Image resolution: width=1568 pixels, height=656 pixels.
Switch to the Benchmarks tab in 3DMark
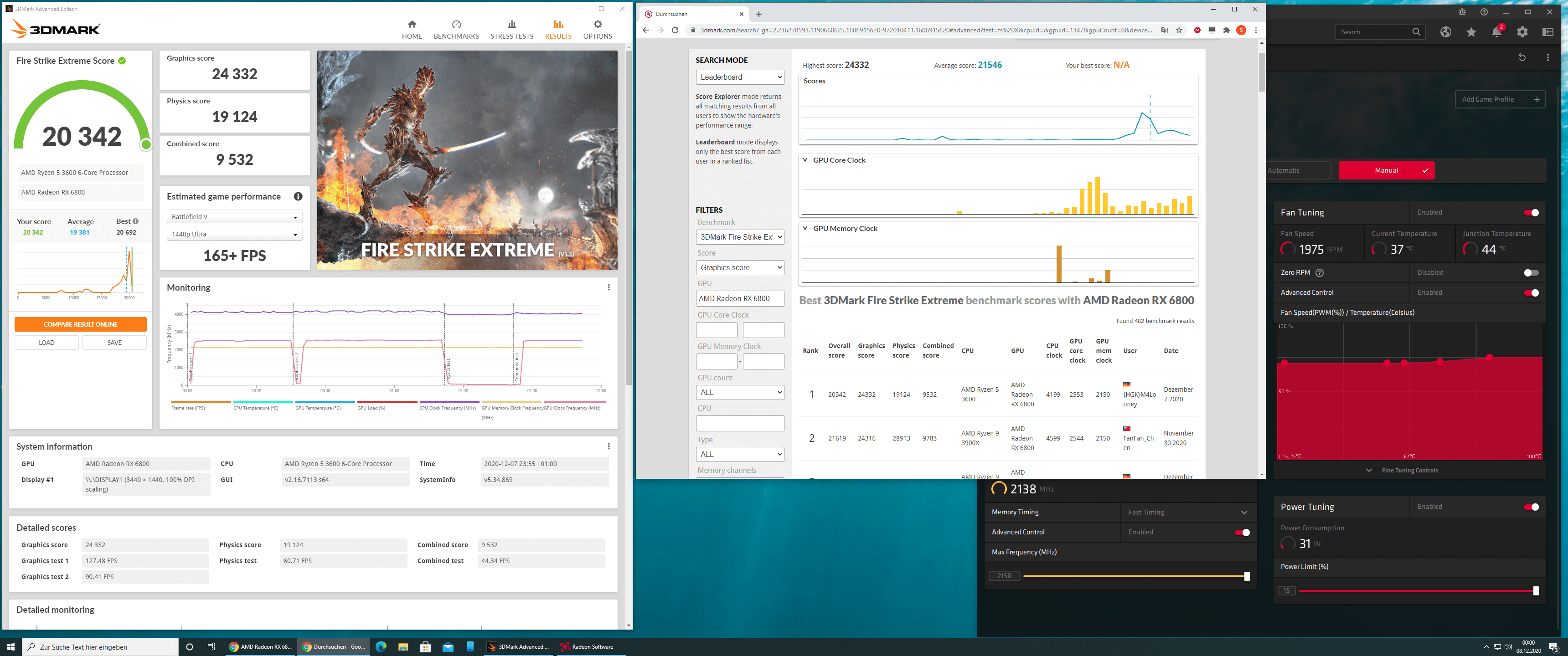(456, 29)
